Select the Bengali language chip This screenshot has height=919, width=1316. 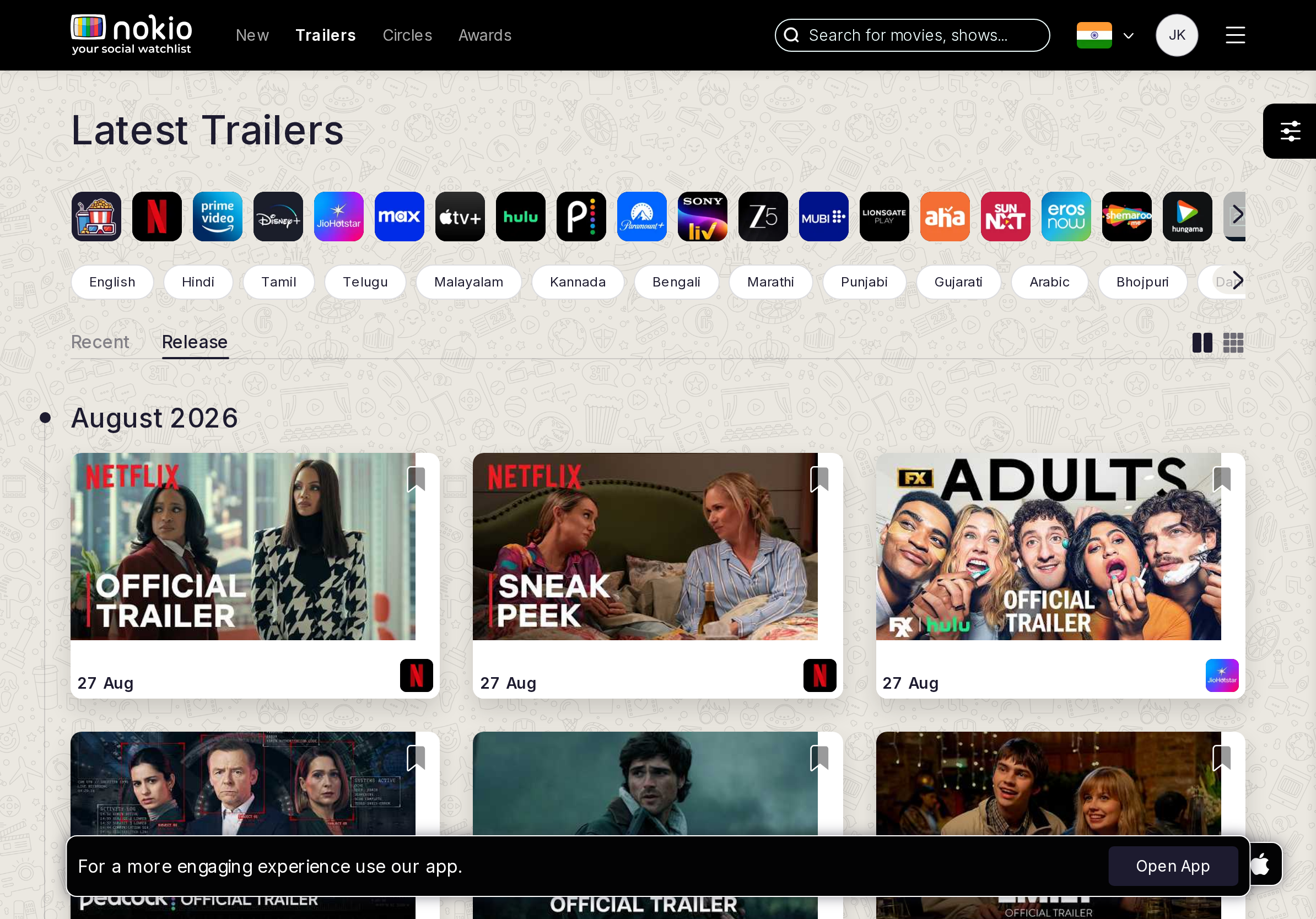[x=676, y=282]
